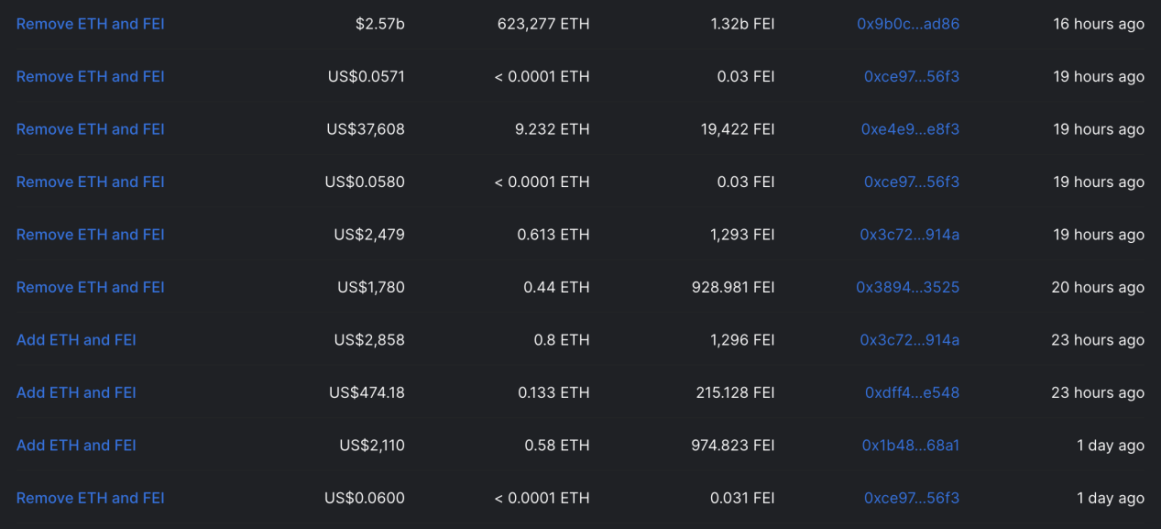Click Remove ETH and FEI for US$0.0571
This screenshot has width=1161, height=529.
click(x=90, y=76)
